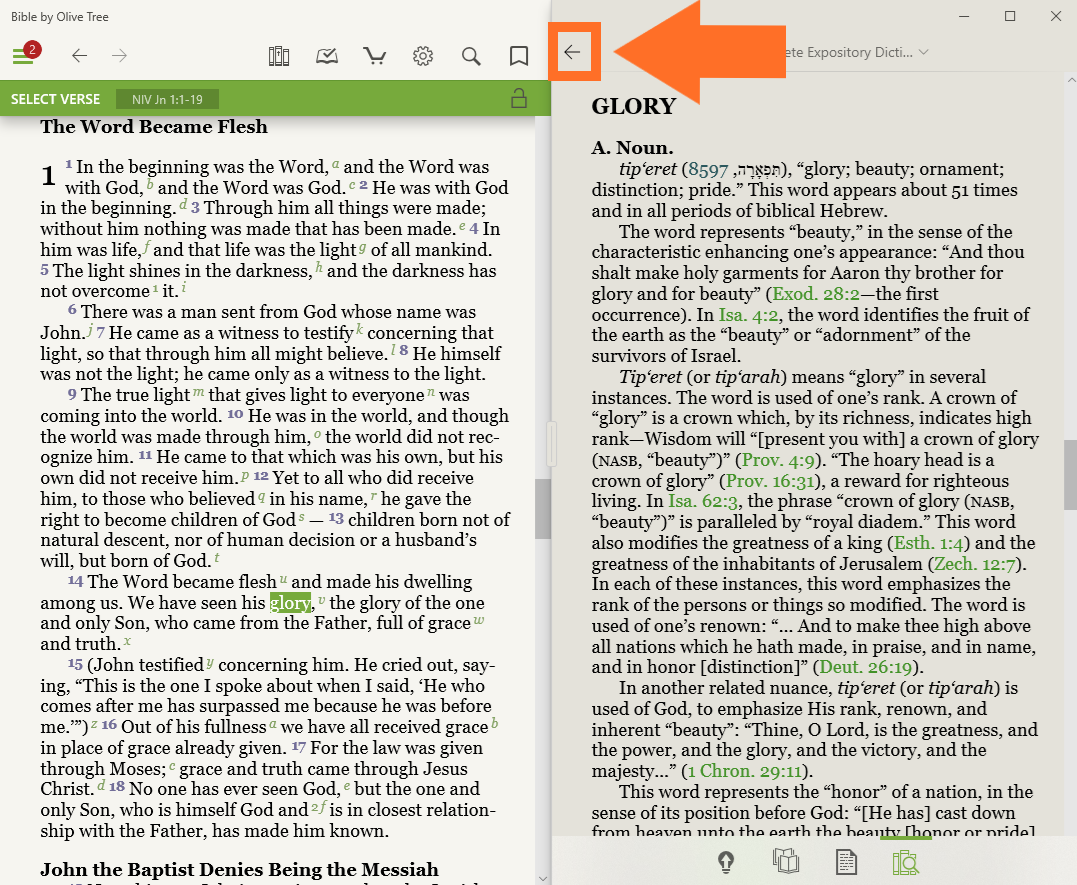This screenshot has height=885, width=1077.
Task: Select the library lookup search tab
Action: click(x=906, y=861)
